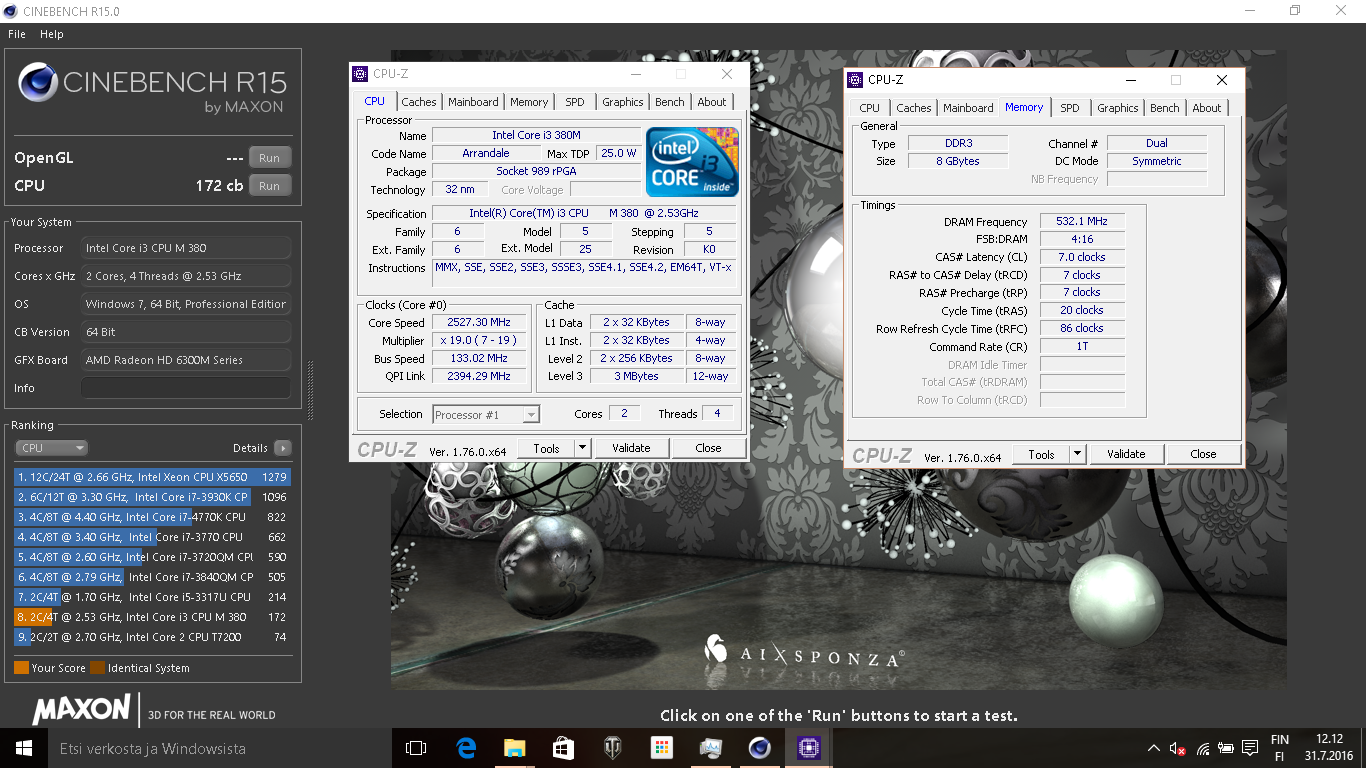Toggle the ranking Details arrow button

282,448
